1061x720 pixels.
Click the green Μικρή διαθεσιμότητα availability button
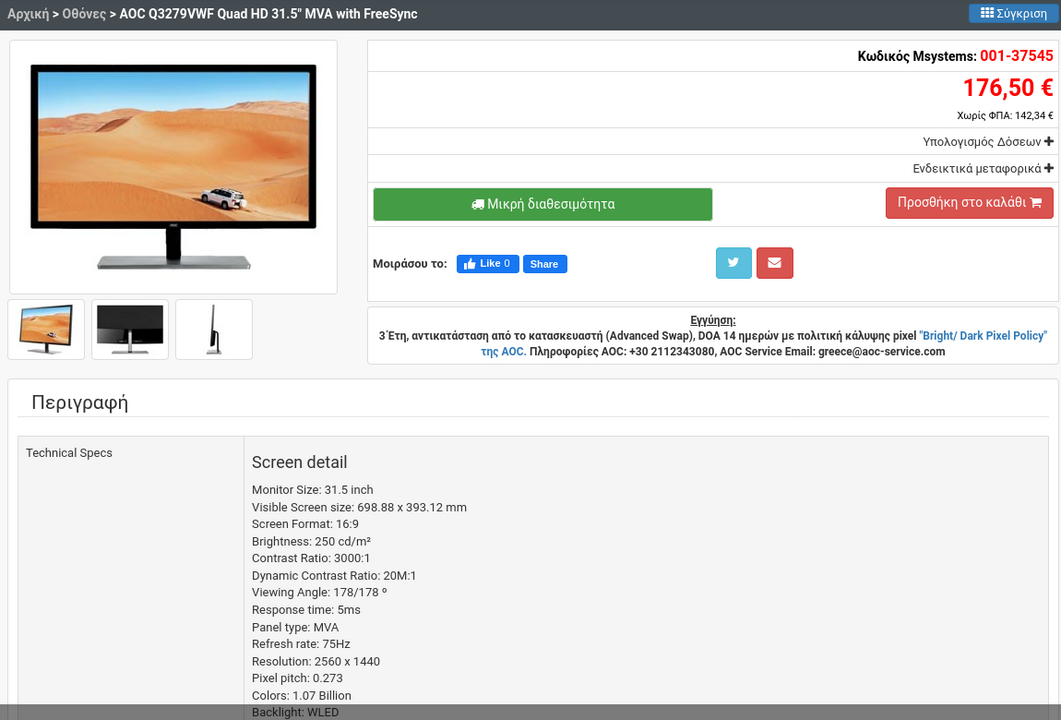[543, 204]
